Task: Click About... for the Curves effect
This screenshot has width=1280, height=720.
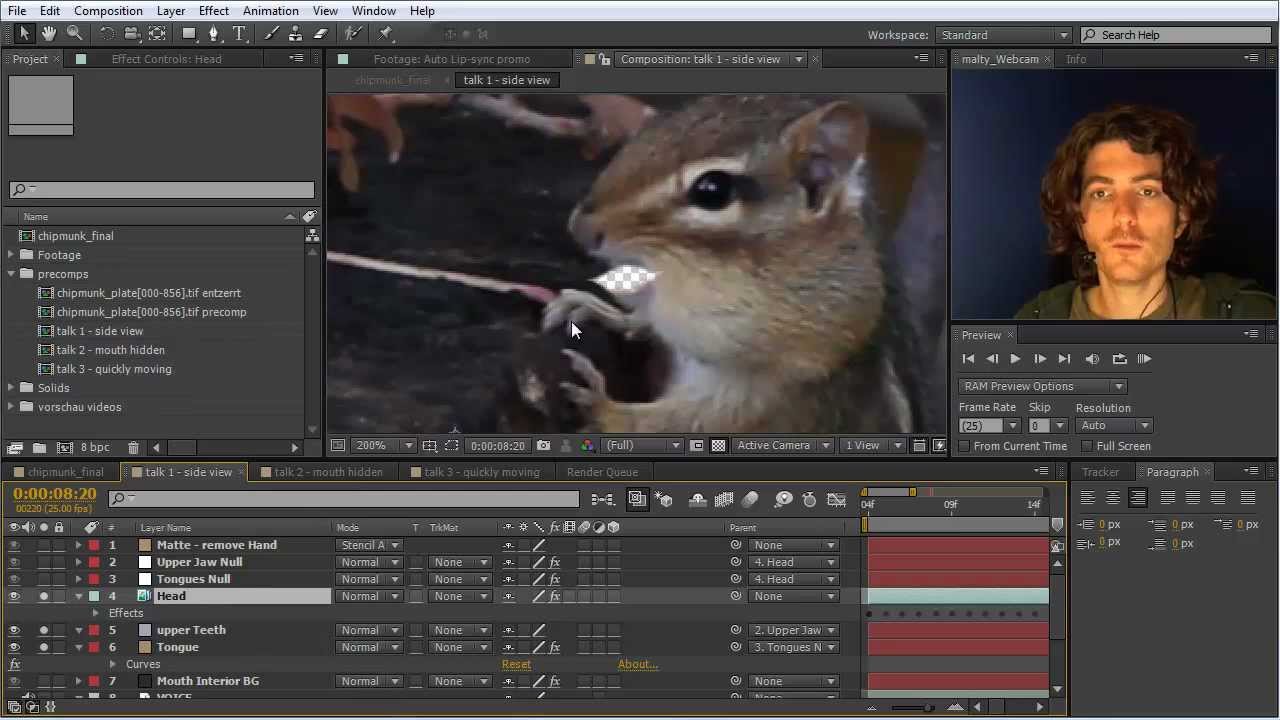Action: (x=638, y=664)
